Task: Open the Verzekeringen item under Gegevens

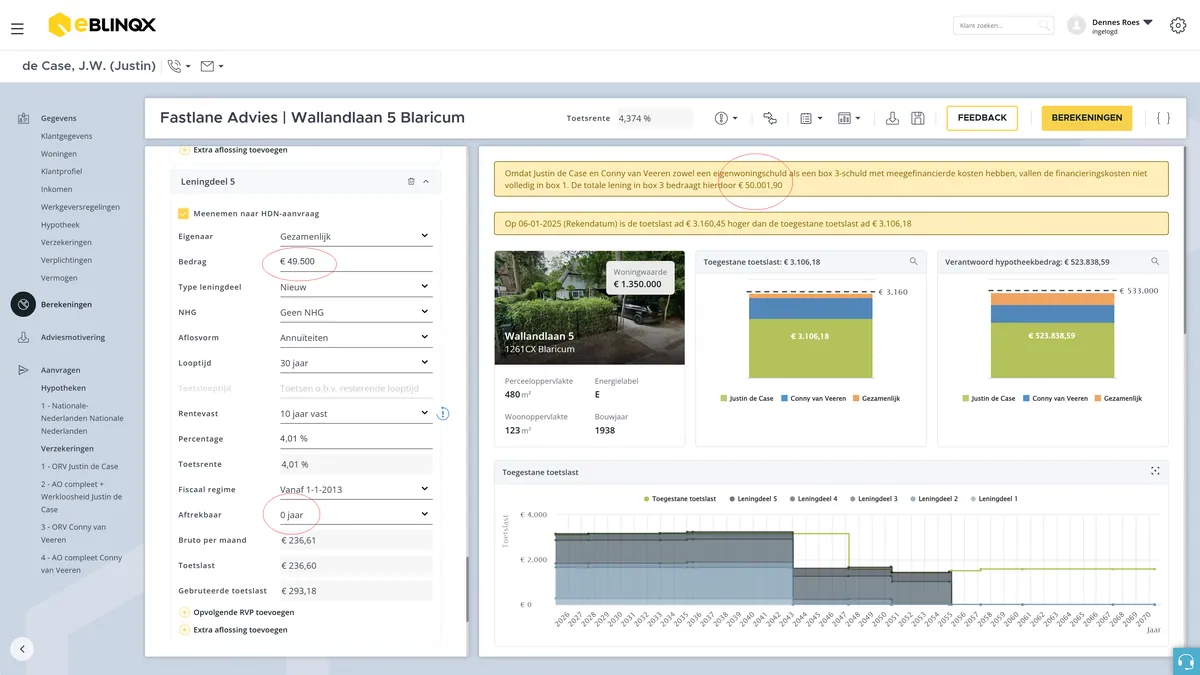Action: 66,243
